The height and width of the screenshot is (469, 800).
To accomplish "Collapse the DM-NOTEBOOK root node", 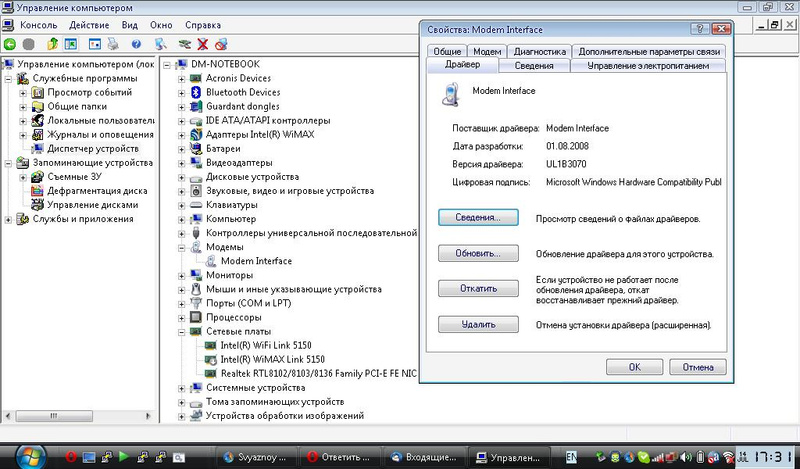I will pyautogui.click(x=166, y=65).
